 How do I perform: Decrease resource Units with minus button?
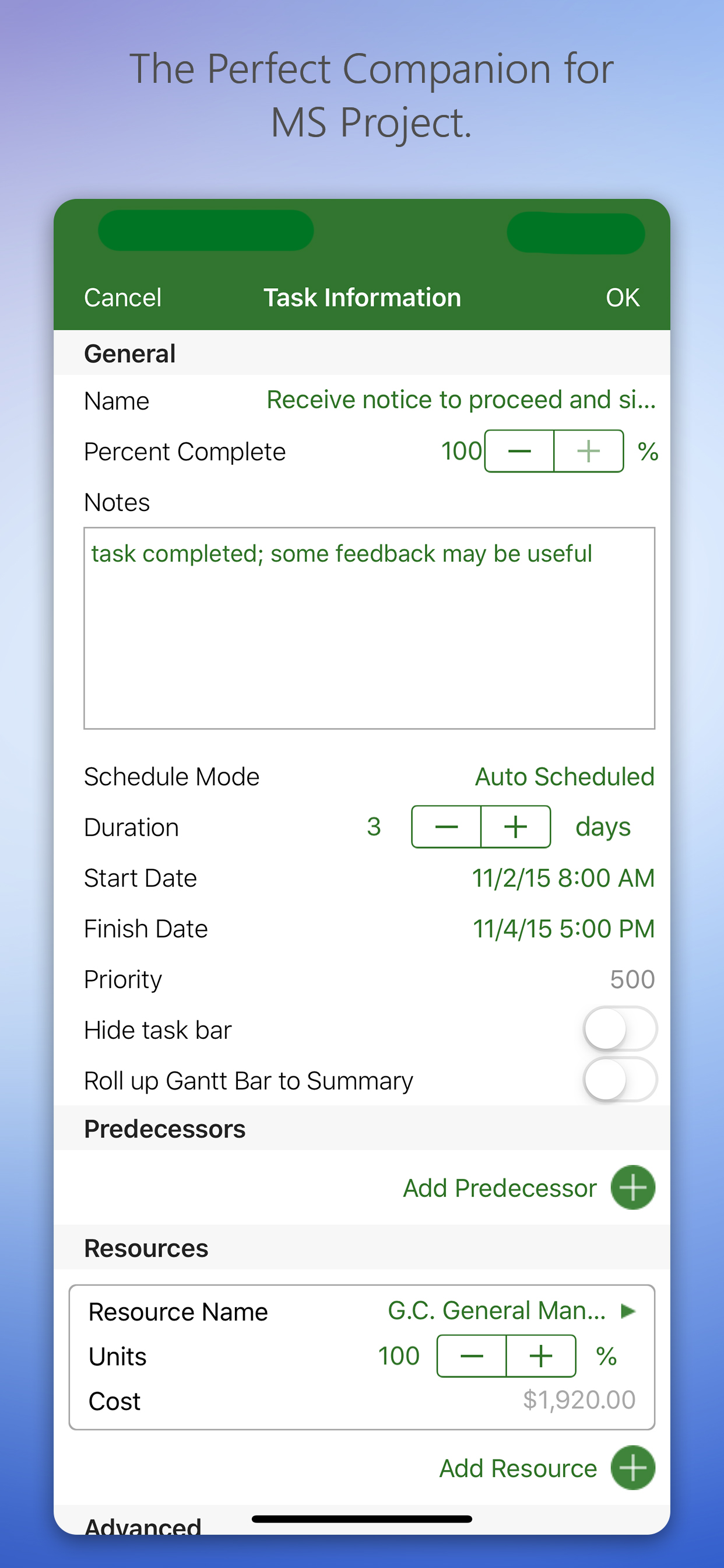[x=472, y=1356]
